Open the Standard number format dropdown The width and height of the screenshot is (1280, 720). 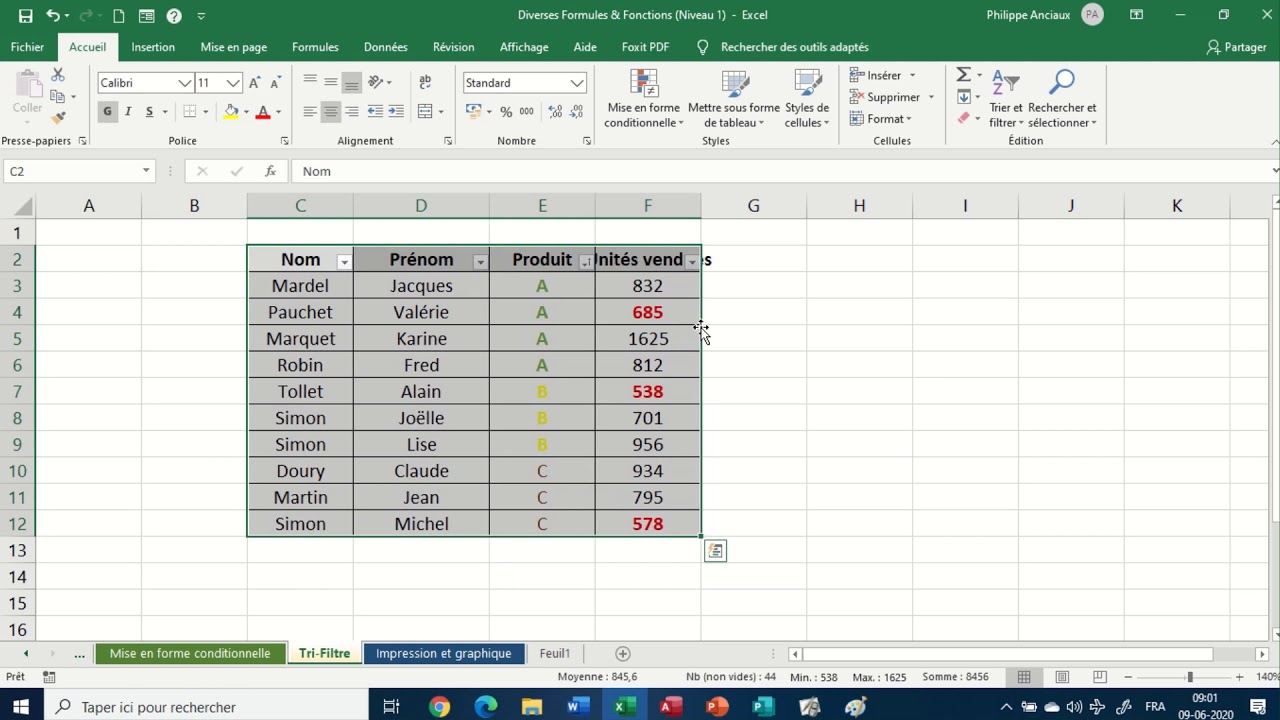(577, 83)
